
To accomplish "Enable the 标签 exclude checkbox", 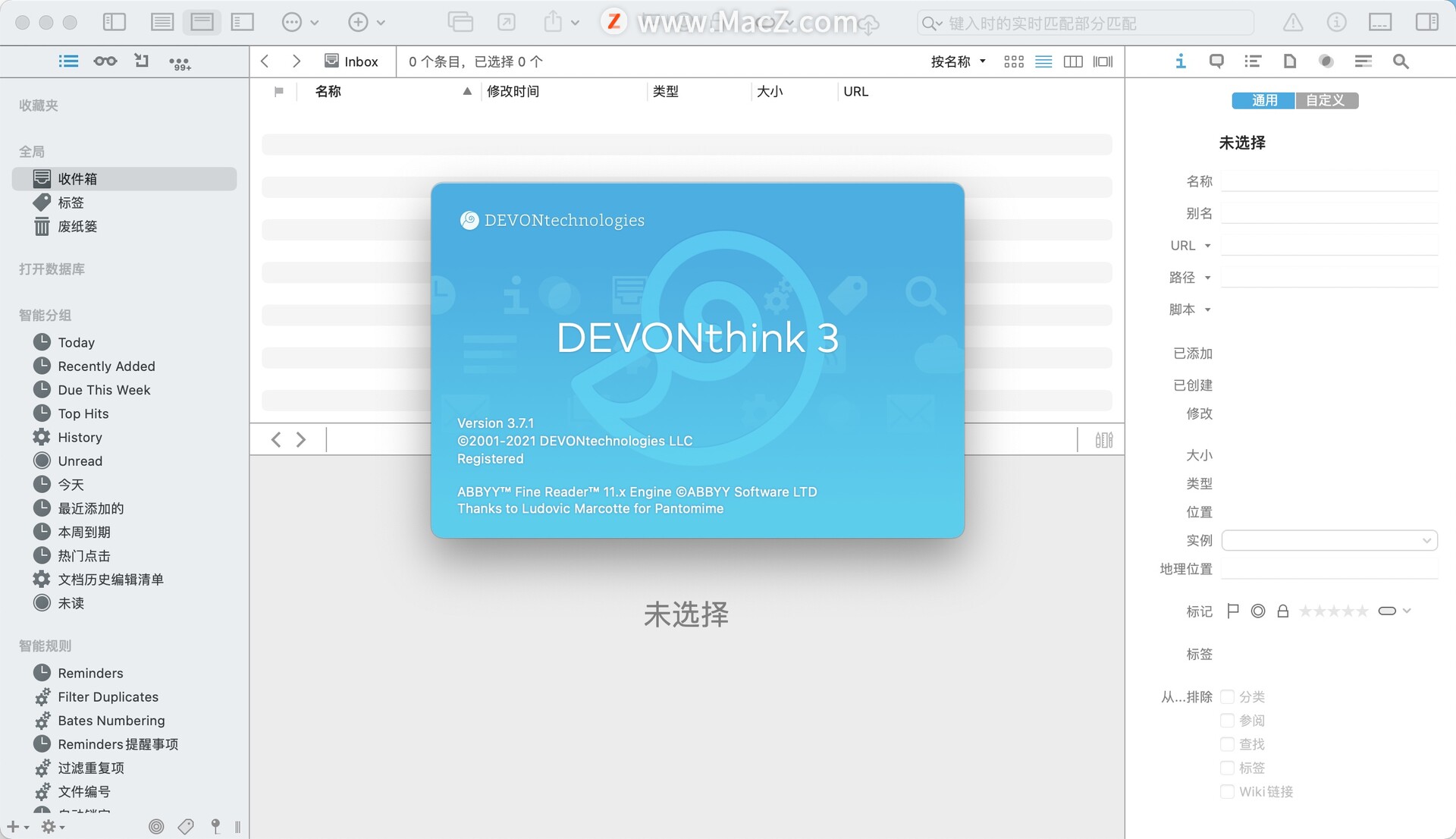I will click(1227, 768).
